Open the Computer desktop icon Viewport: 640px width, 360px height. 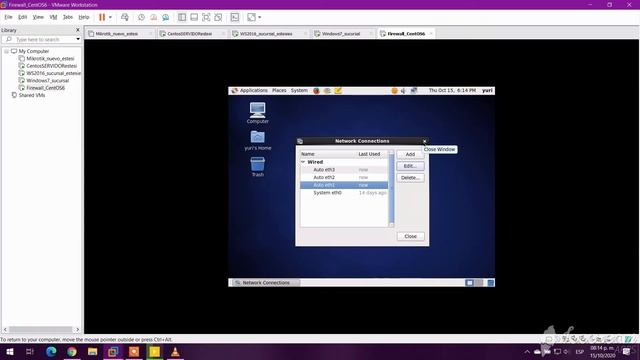click(x=258, y=113)
